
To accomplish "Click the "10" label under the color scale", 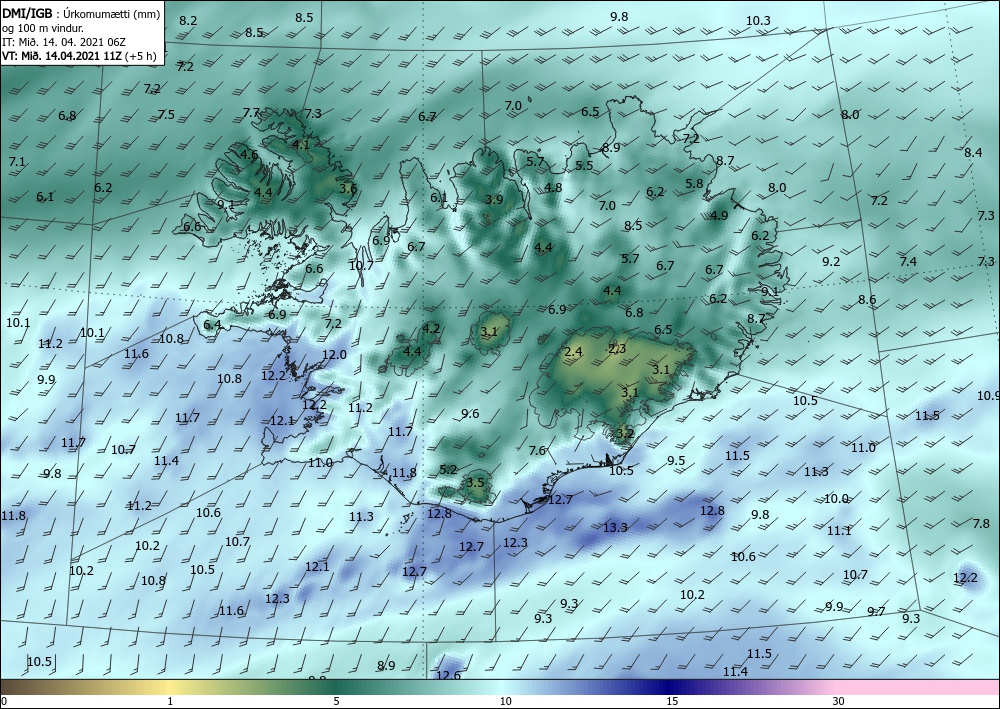I will click(505, 701).
